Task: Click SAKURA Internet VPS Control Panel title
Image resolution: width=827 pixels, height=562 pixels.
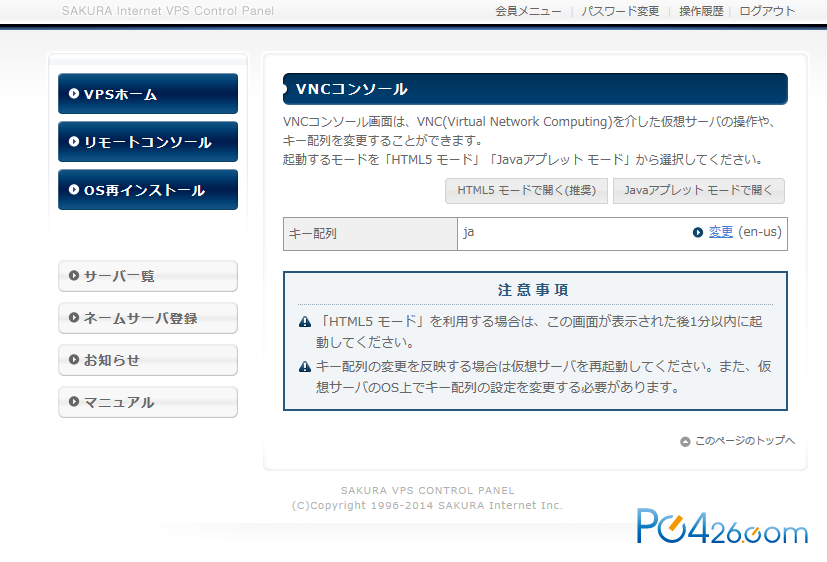Action: (168, 11)
